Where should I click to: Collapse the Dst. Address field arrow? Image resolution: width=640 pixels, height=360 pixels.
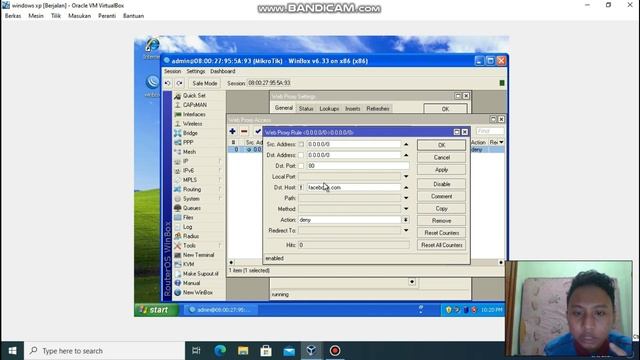406,156
